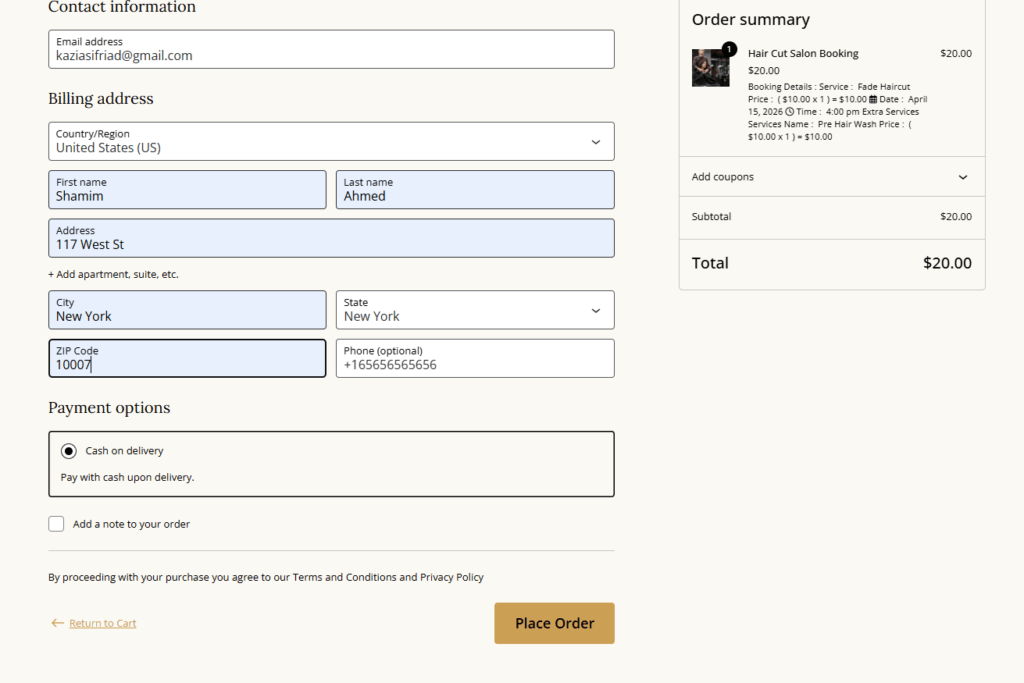Click the ZIP Code field
The image size is (1024, 683).
coord(187,358)
